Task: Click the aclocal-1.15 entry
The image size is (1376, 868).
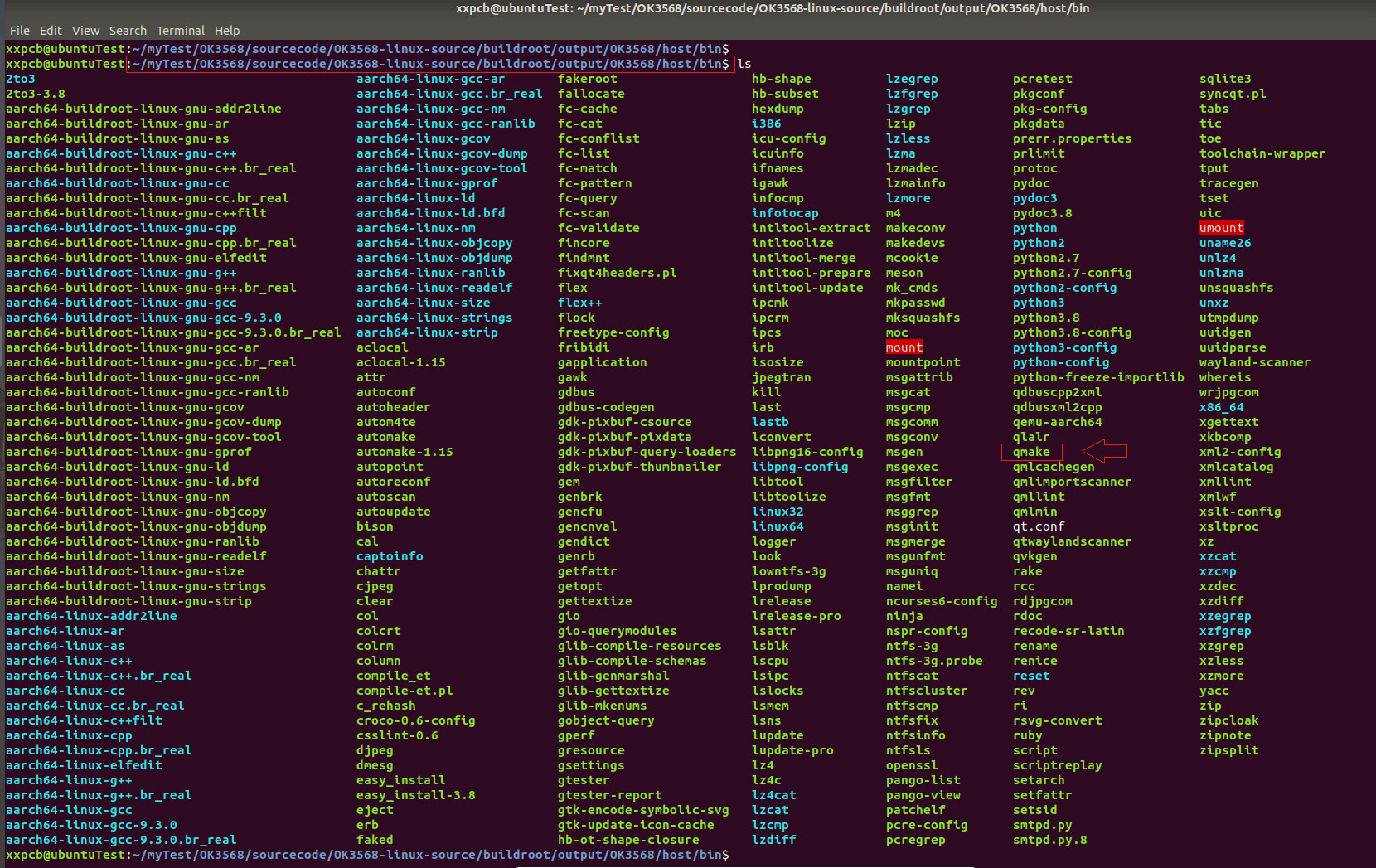Action: coord(401,362)
